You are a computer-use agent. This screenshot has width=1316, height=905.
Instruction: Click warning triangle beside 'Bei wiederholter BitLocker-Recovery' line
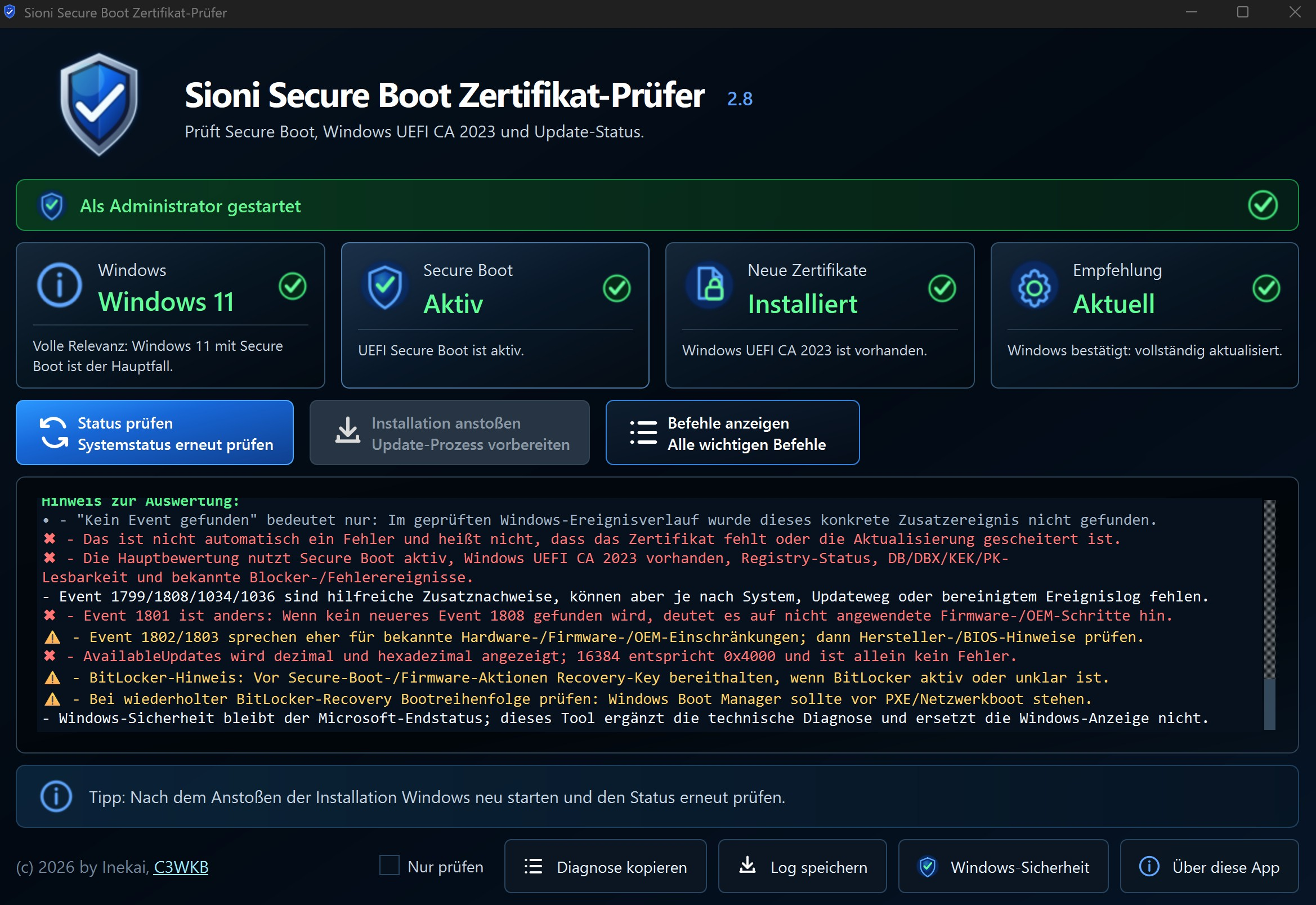pos(52,699)
